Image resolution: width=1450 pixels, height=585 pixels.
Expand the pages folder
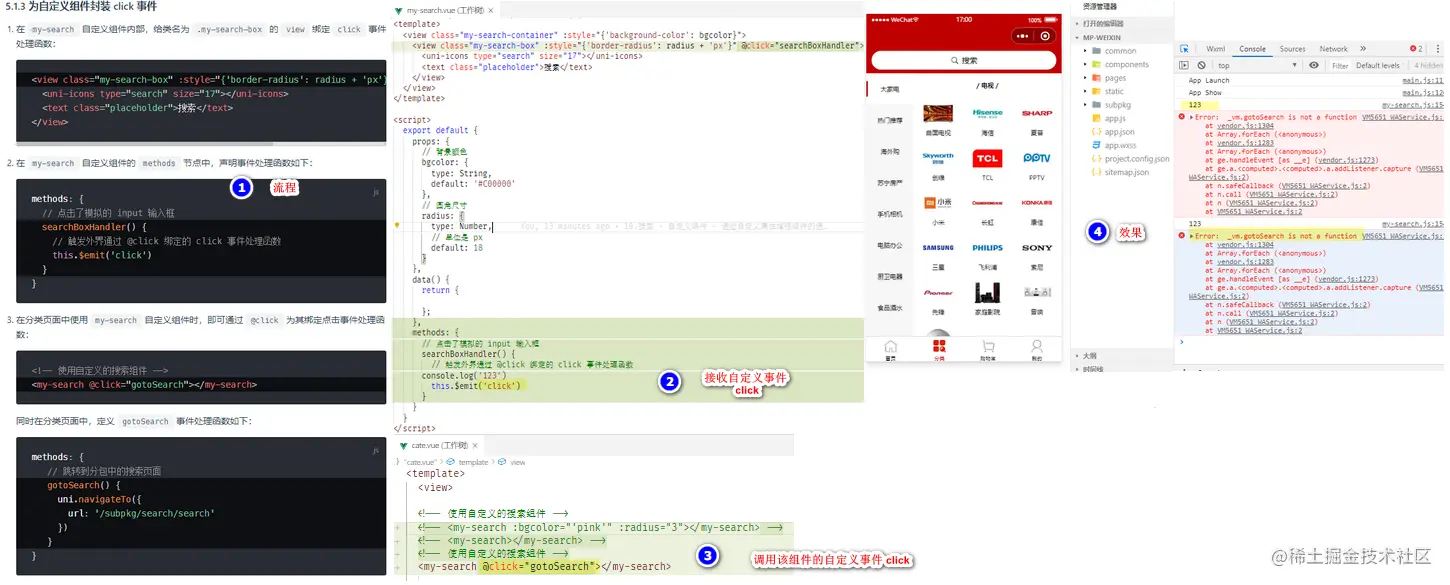click(1114, 78)
